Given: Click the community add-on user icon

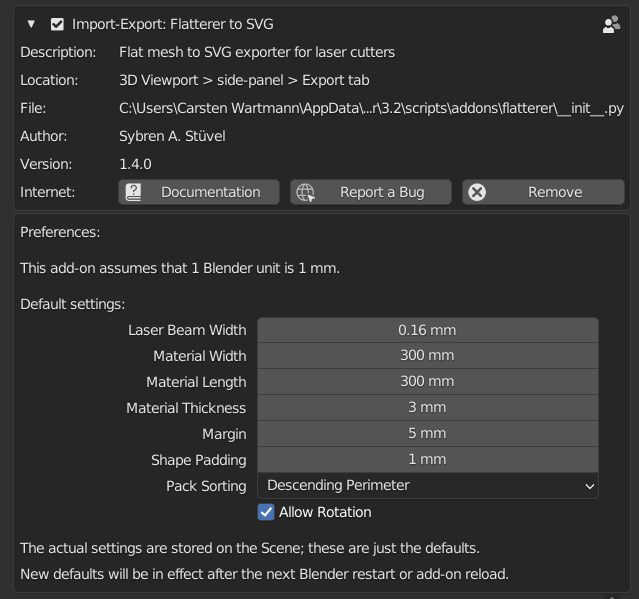Looking at the screenshot, I should (611, 25).
